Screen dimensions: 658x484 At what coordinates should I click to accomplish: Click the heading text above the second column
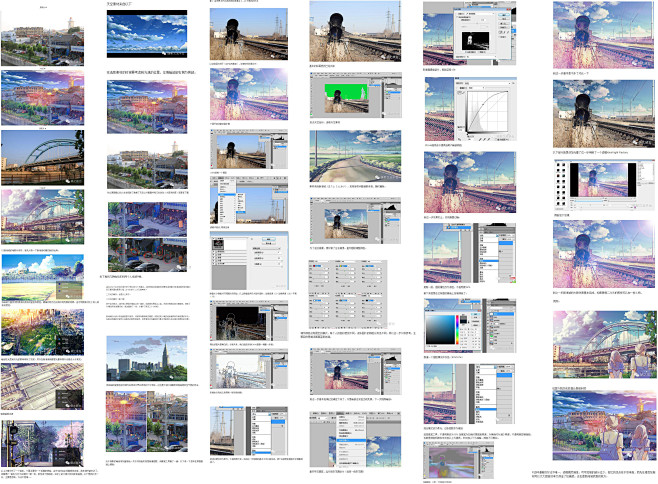tap(125, 4)
